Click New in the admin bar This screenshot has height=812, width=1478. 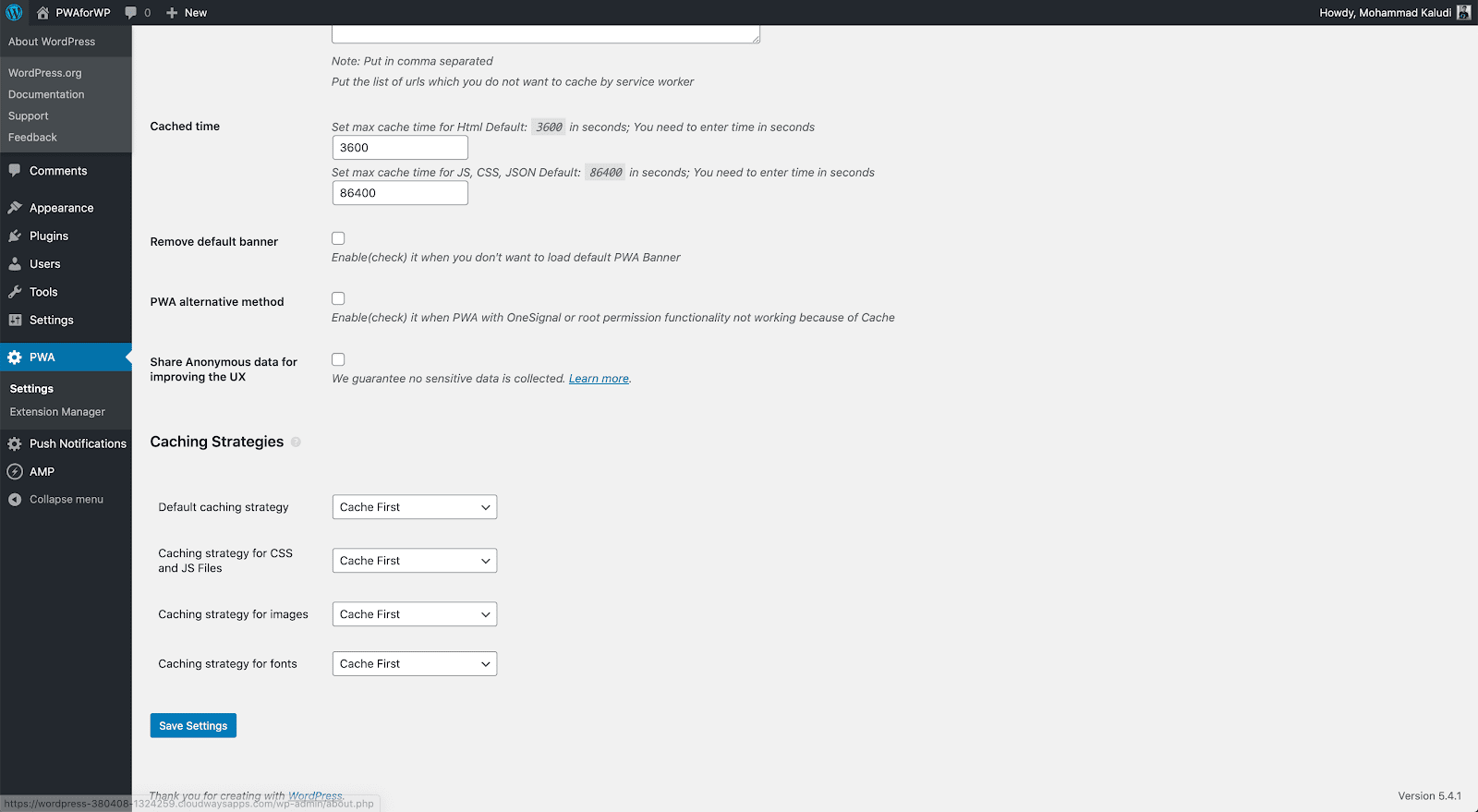(196, 13)
